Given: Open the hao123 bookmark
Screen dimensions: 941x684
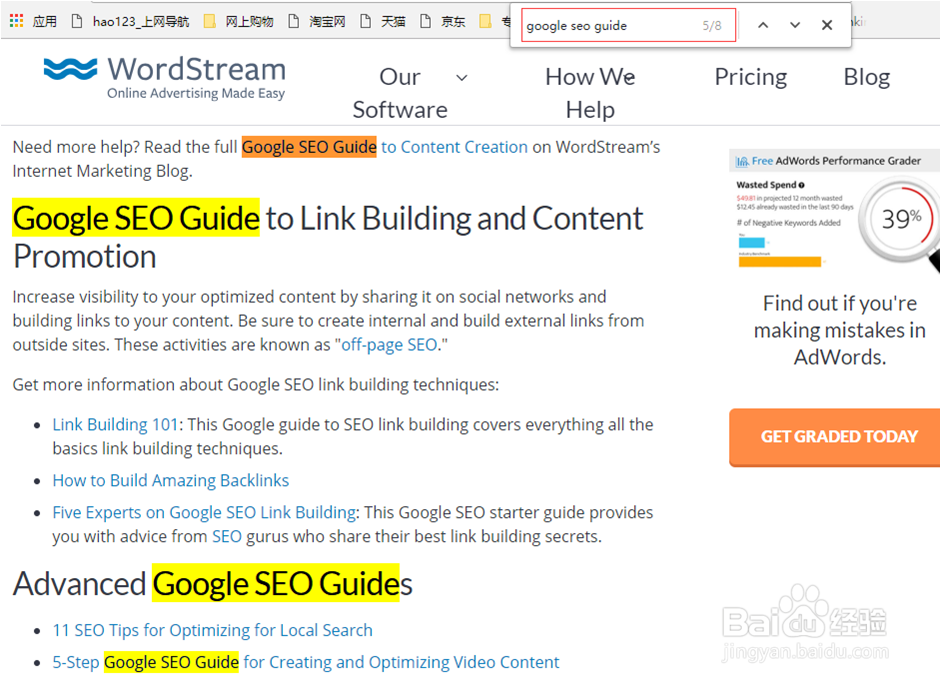Looking at the screenshot, I should point(130,22).
